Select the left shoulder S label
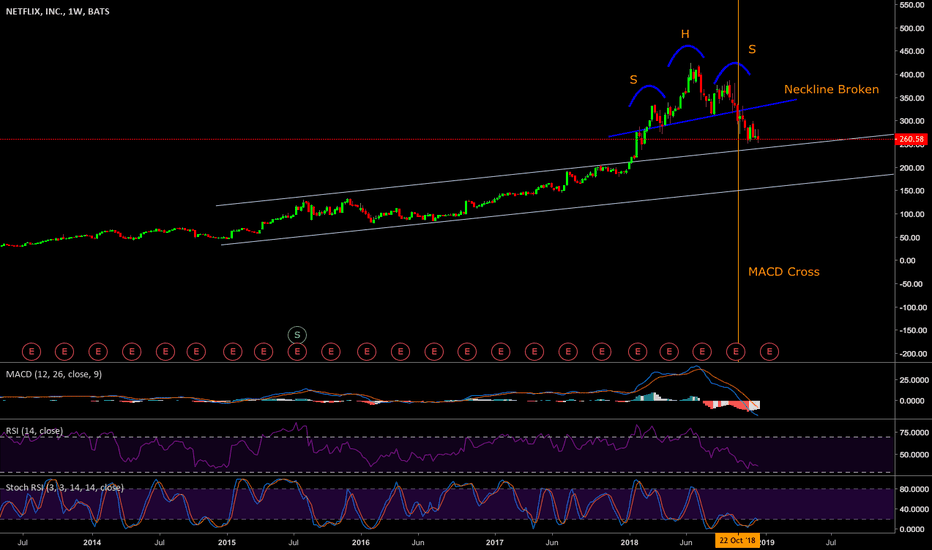The height and width of the screenshot is (550, 932). (x=634, y=80)
